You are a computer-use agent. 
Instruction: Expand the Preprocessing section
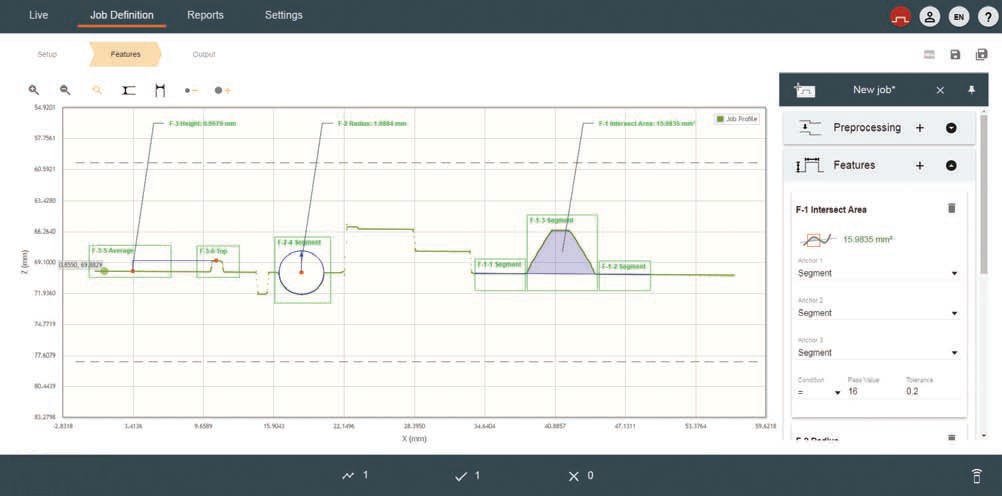(x=951, y=128)
